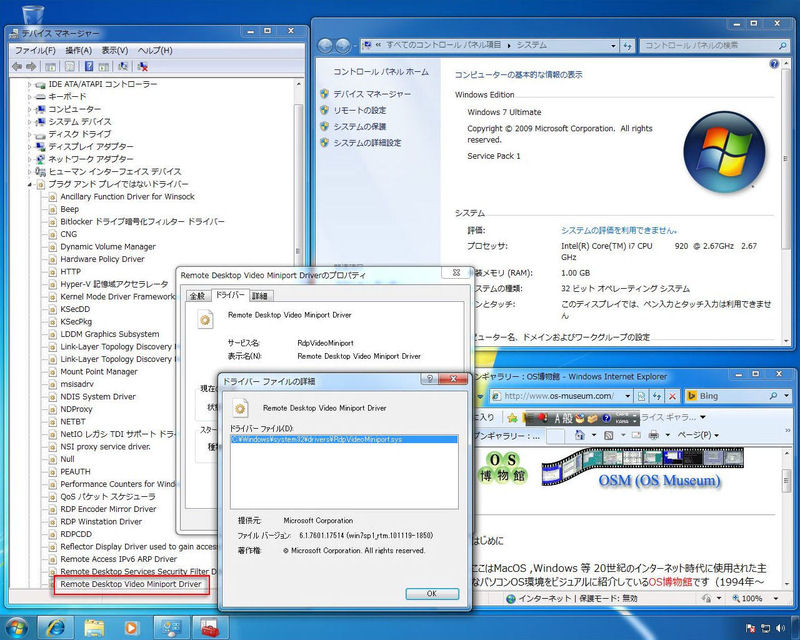The height and width of the screenshot is (640, 800).
Task: Expand the ディスク ドライブ node
Action: [29, 134]
